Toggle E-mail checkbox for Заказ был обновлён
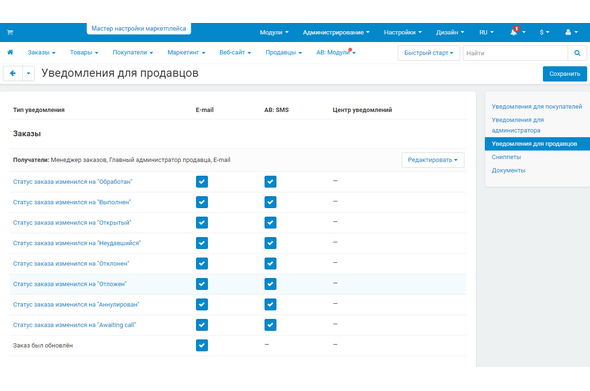 click(202, 345)
